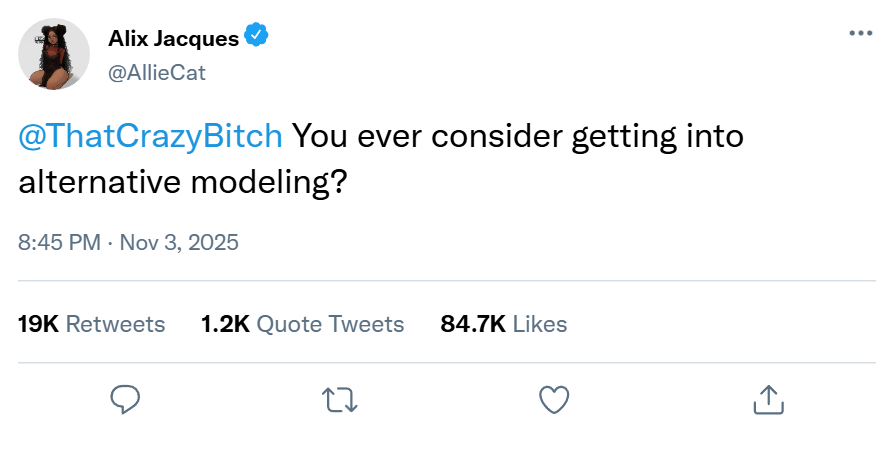Image resolution: width=894 pixels, height=454 pixels.
Task: Click the Nov 3, 2025 date
Action: (x=181, y=243)
